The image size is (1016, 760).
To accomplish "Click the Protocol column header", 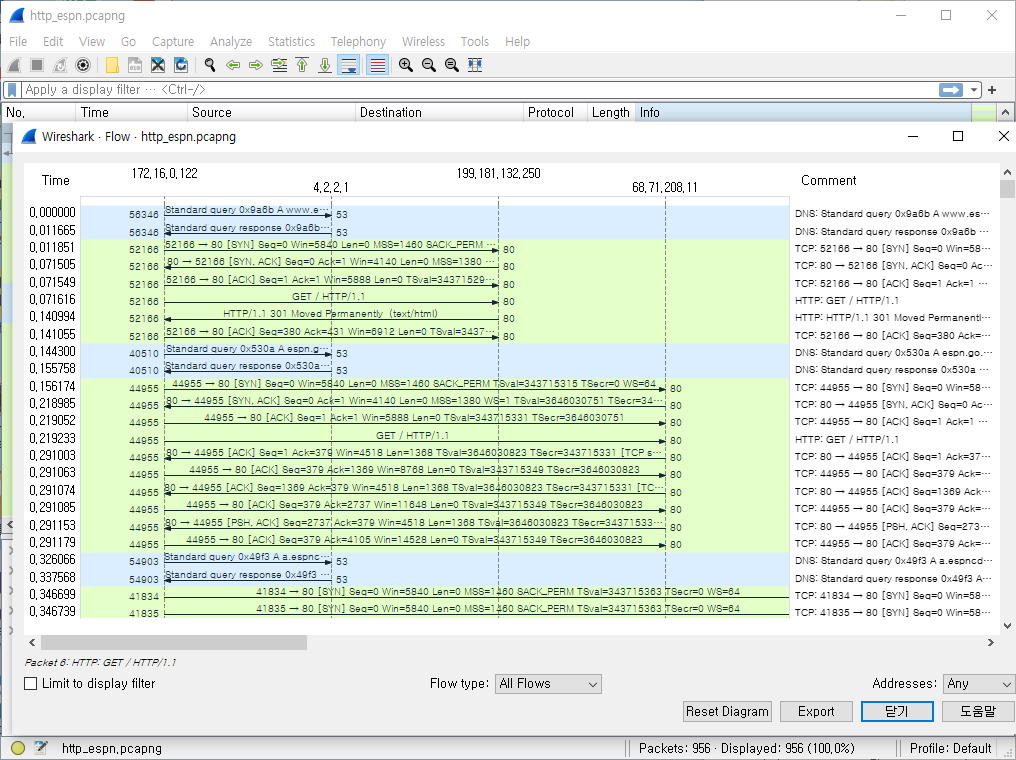I will [555, 113].
